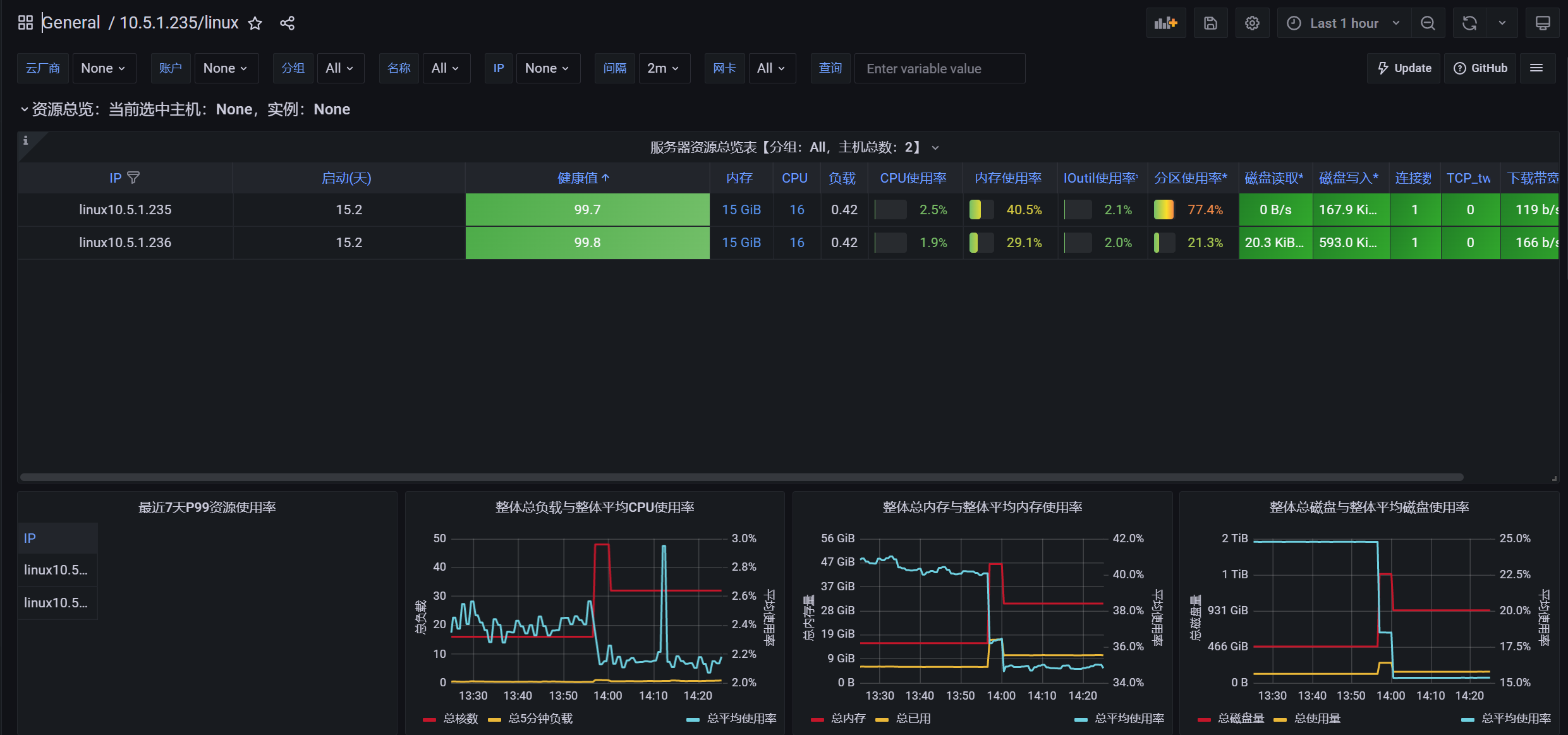Viewport: 1568px width, 735px height.
Task: Collapse the 资源总览 row section
Action: [x=24, y=109]
